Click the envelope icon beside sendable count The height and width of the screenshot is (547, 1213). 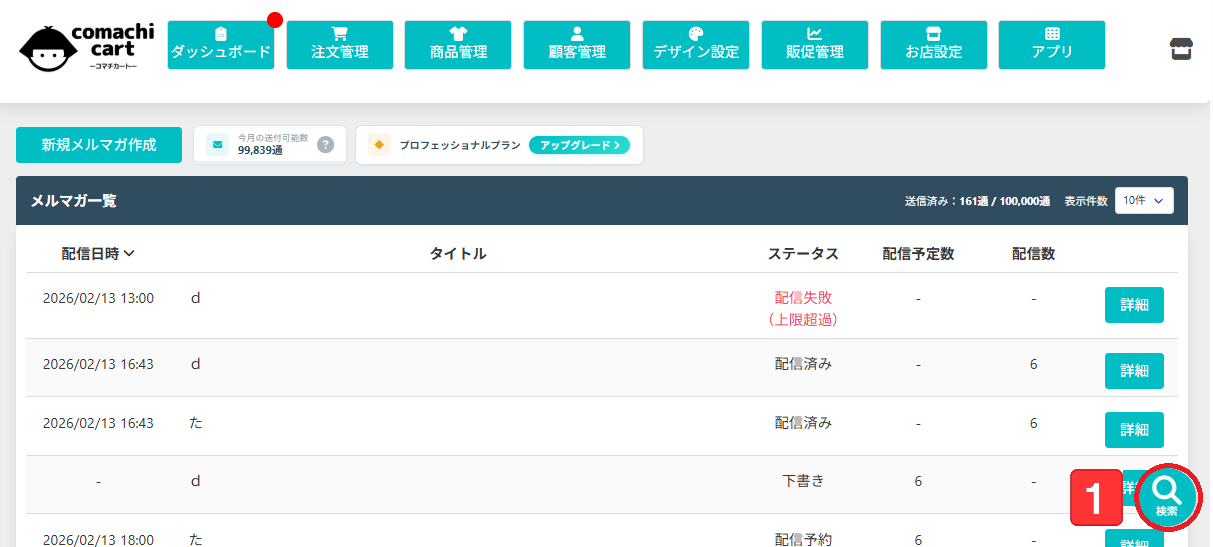(217, 145)
